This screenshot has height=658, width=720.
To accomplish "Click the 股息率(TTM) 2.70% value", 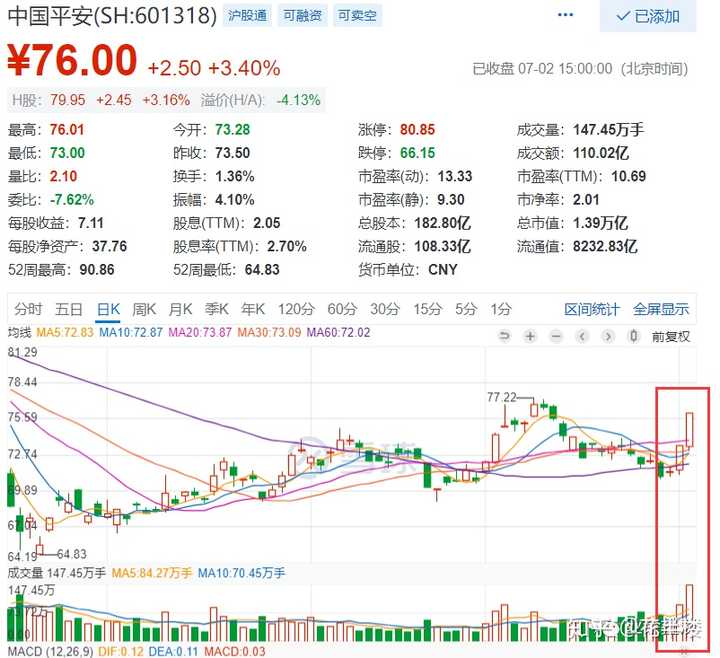I will click(287, 247).
